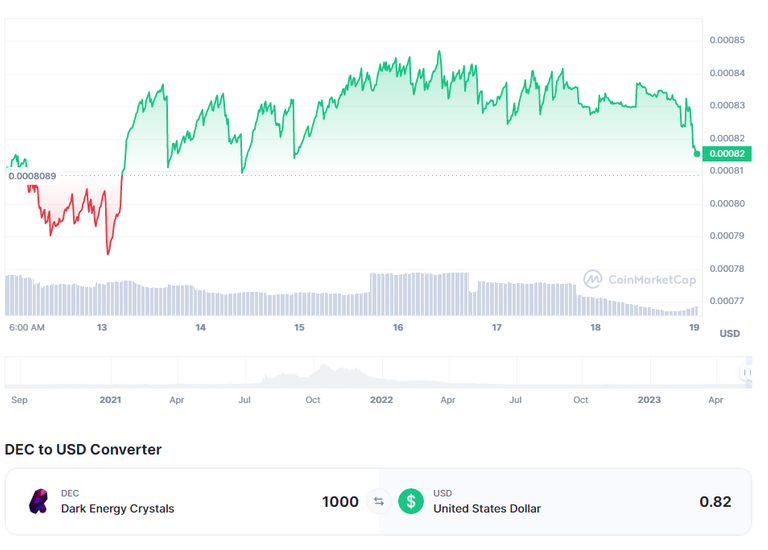Click the 2023 label on range navigator
The image size is (768, 550).
click(x=649, y=400)
